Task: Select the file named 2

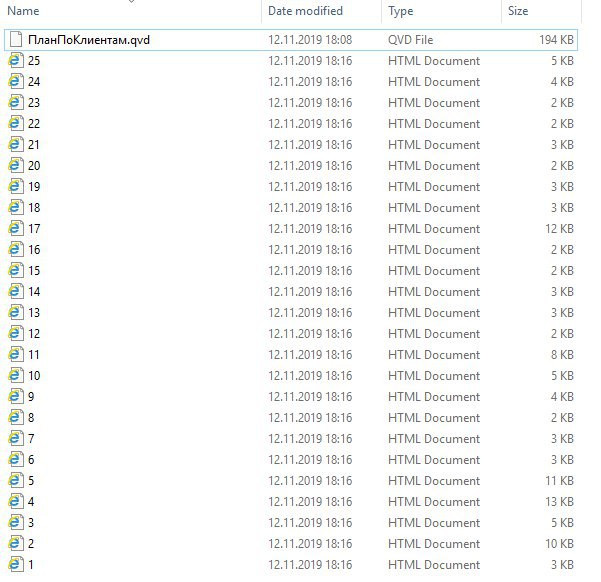Action: pyautogui.click(x=31, y=543)
